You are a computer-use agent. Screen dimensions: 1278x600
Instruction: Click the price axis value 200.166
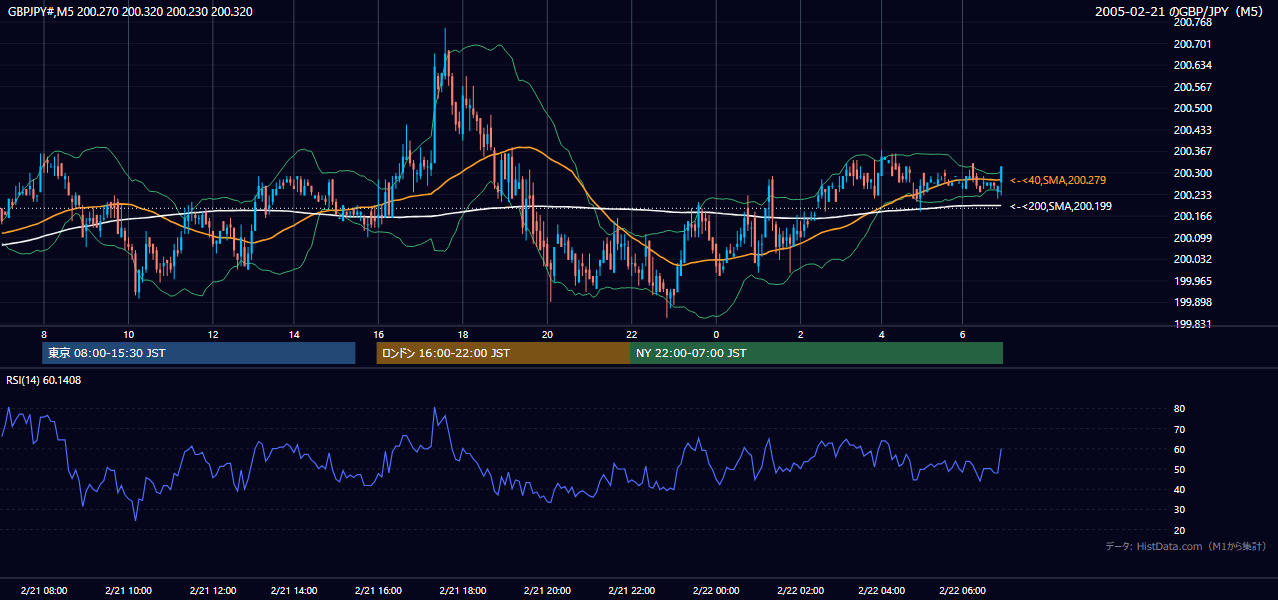coord(1194,216)
